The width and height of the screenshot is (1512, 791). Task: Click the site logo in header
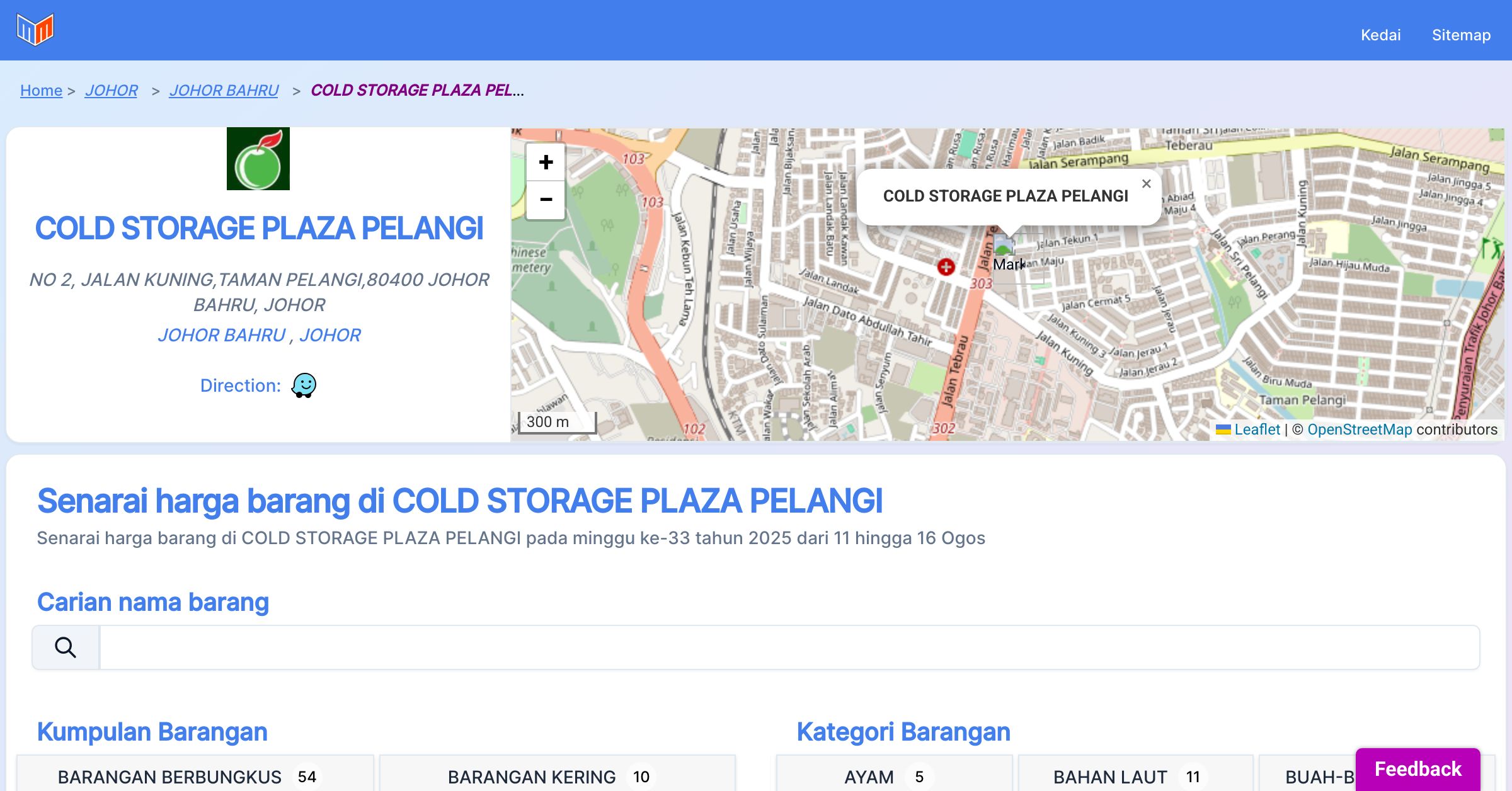tap(35, 30)
